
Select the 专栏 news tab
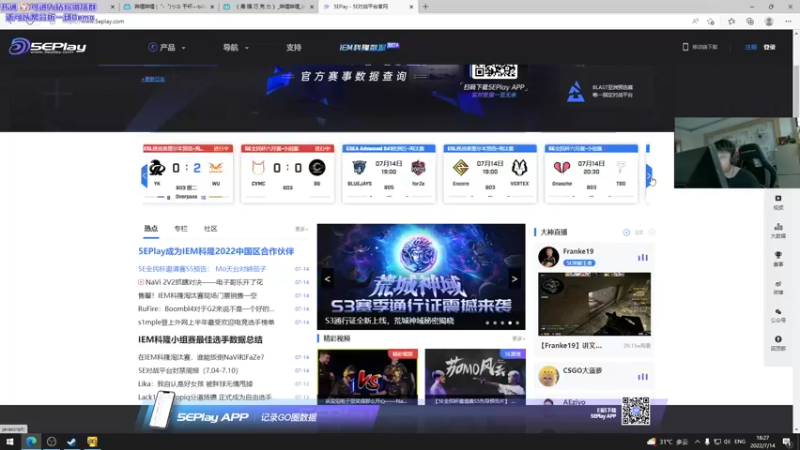tap(181, 229)
